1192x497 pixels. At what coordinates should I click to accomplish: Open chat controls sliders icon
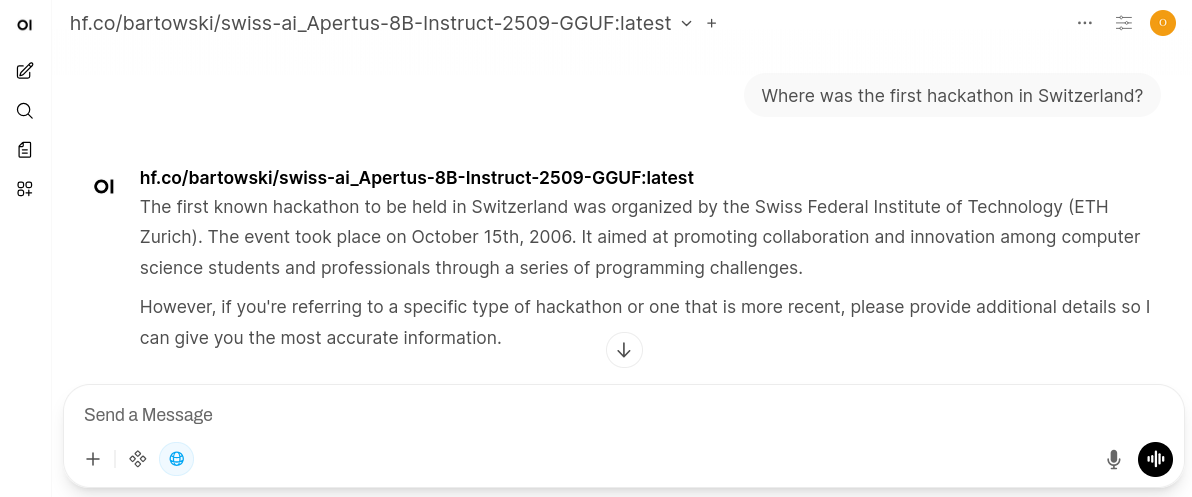click(1124, 23)
